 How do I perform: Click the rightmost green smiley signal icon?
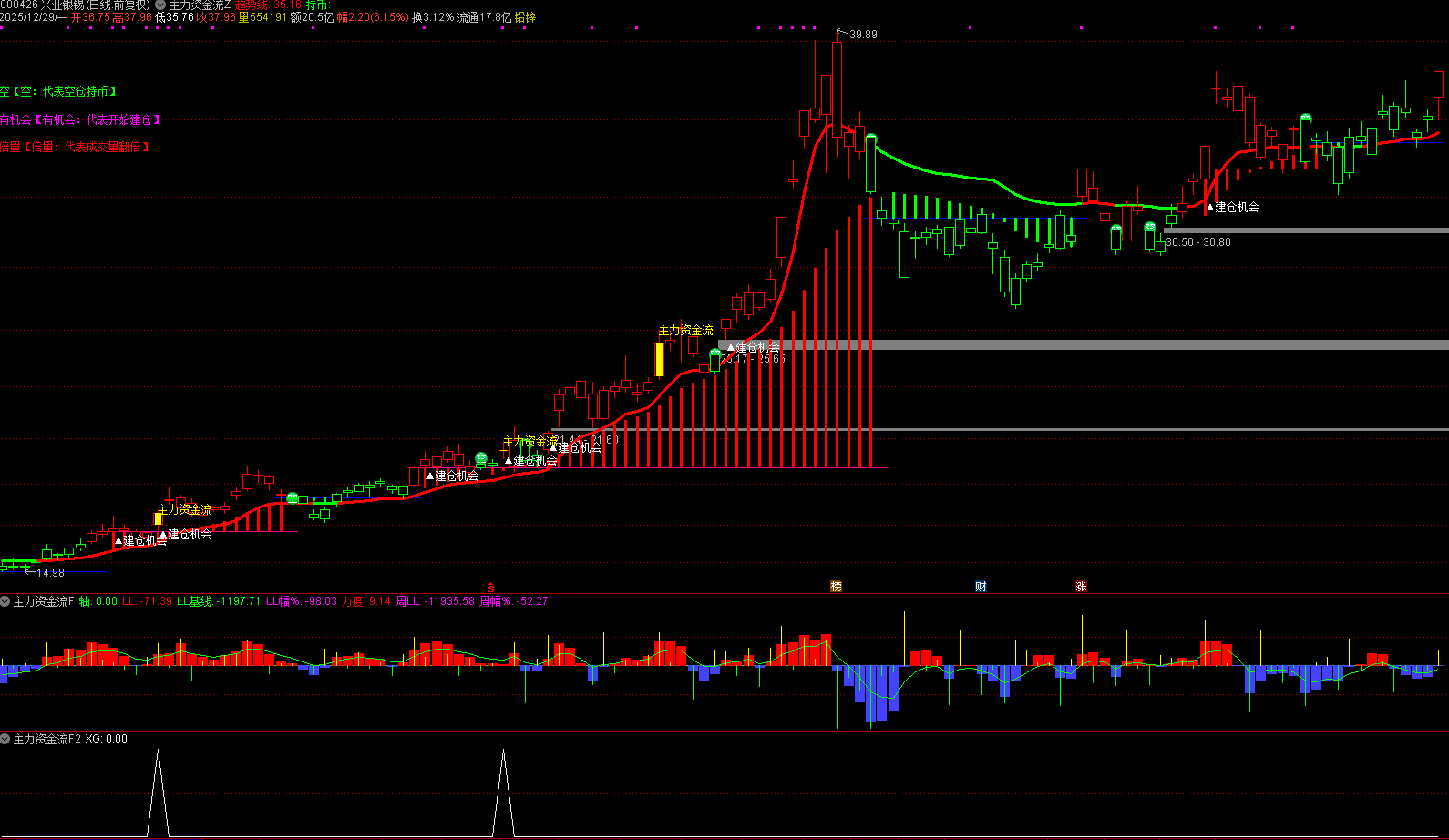(1305, 118)
